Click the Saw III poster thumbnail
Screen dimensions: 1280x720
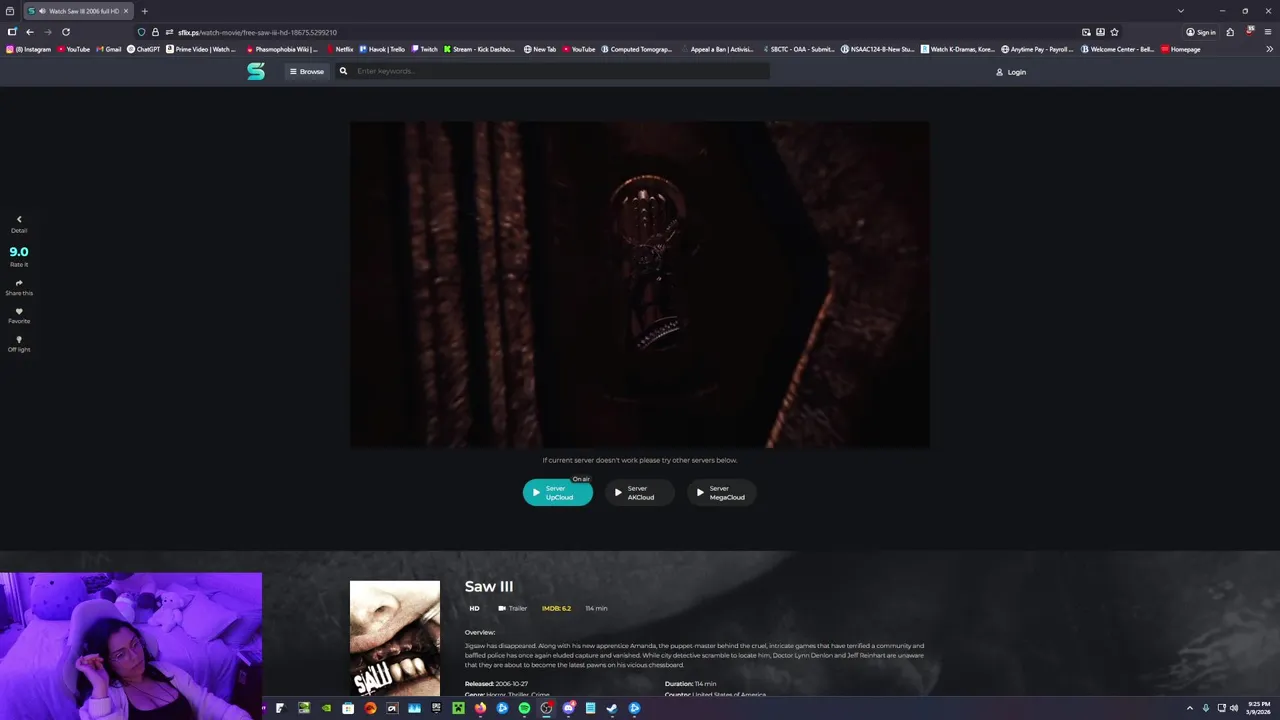395,638
